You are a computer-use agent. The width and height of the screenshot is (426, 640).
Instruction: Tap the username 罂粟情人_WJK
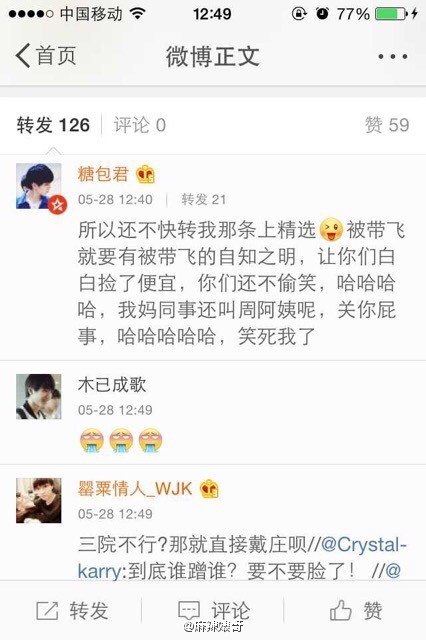[x=135, y=488]
